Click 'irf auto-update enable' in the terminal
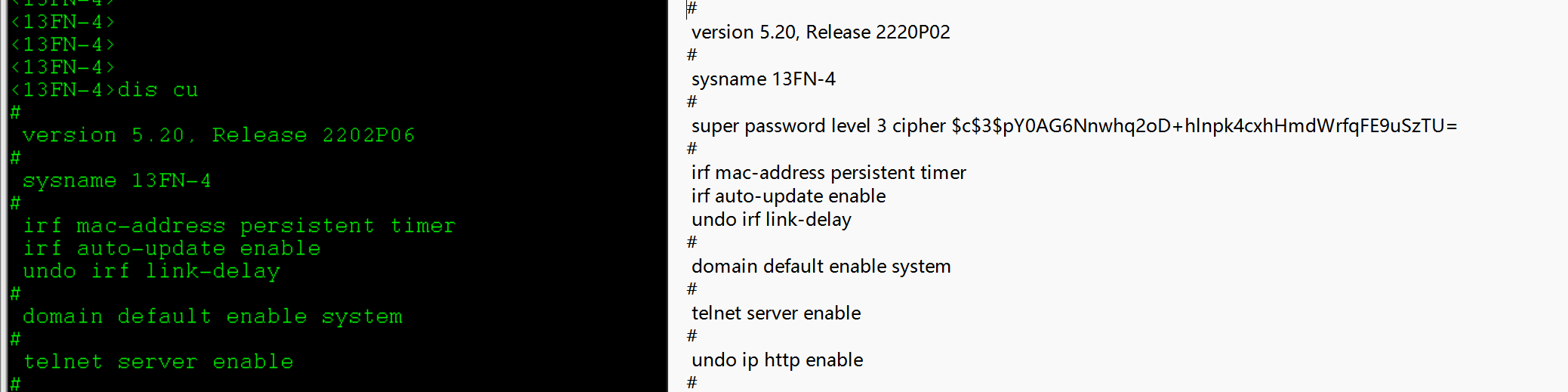The height and width of the screenshot is (392, 1568). (x=171, y=248)
